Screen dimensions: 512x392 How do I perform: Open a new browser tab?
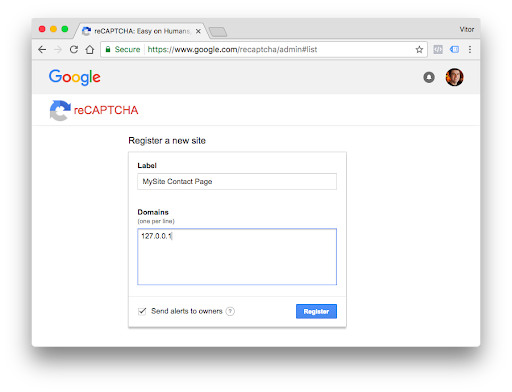[x=218, y=32]
